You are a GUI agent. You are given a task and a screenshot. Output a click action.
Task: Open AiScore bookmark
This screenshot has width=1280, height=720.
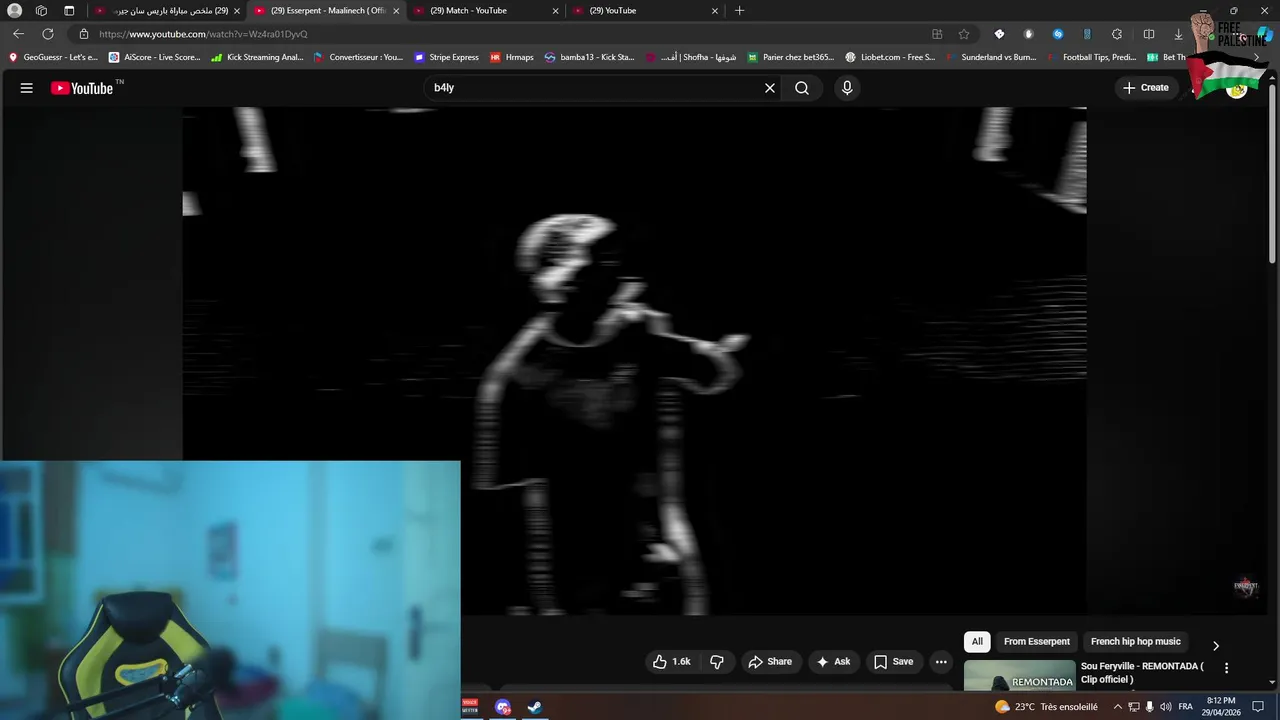[155, 57]
